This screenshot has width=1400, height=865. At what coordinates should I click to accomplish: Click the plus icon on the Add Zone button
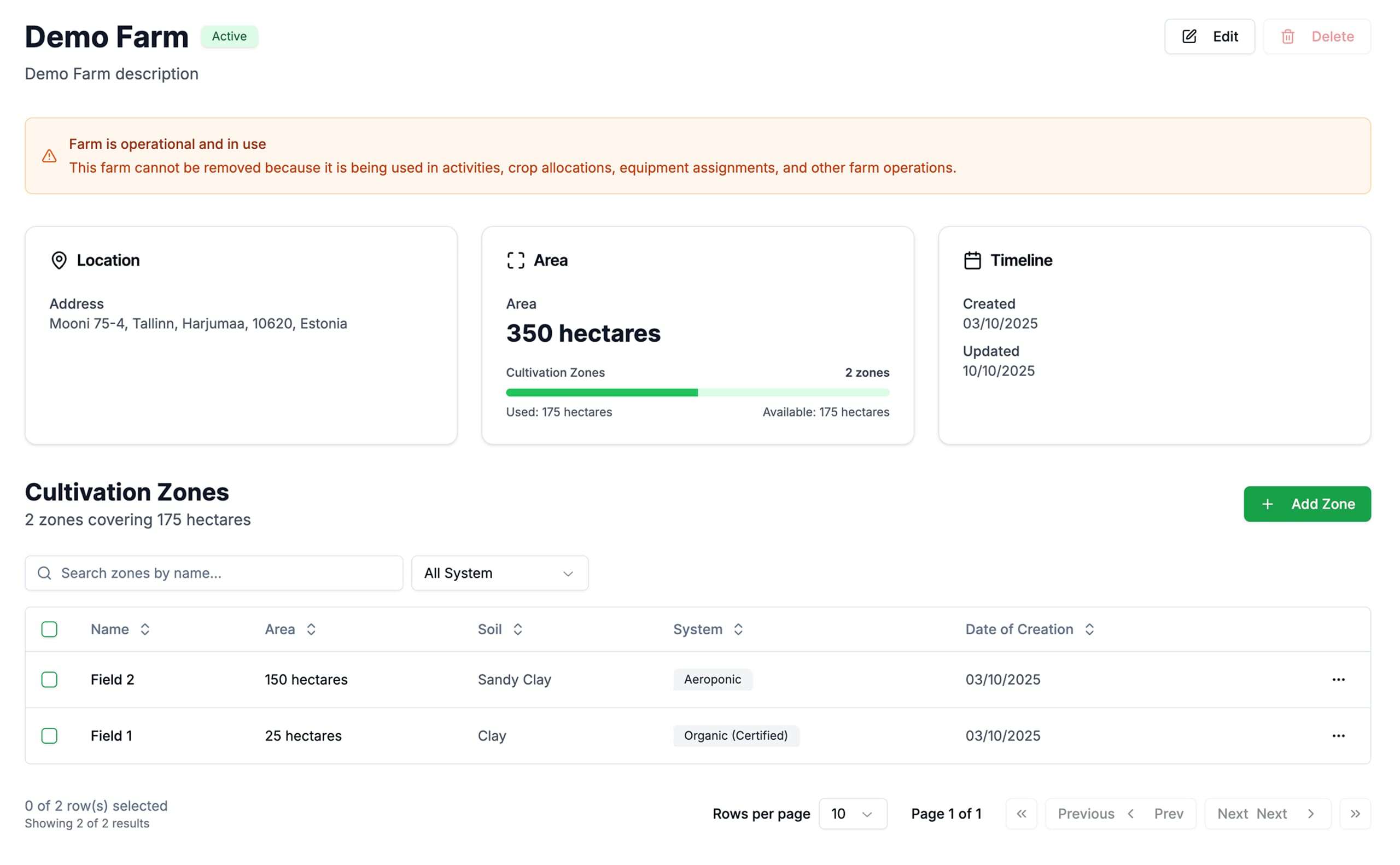pyautogui.click(x=1267, y=504)
